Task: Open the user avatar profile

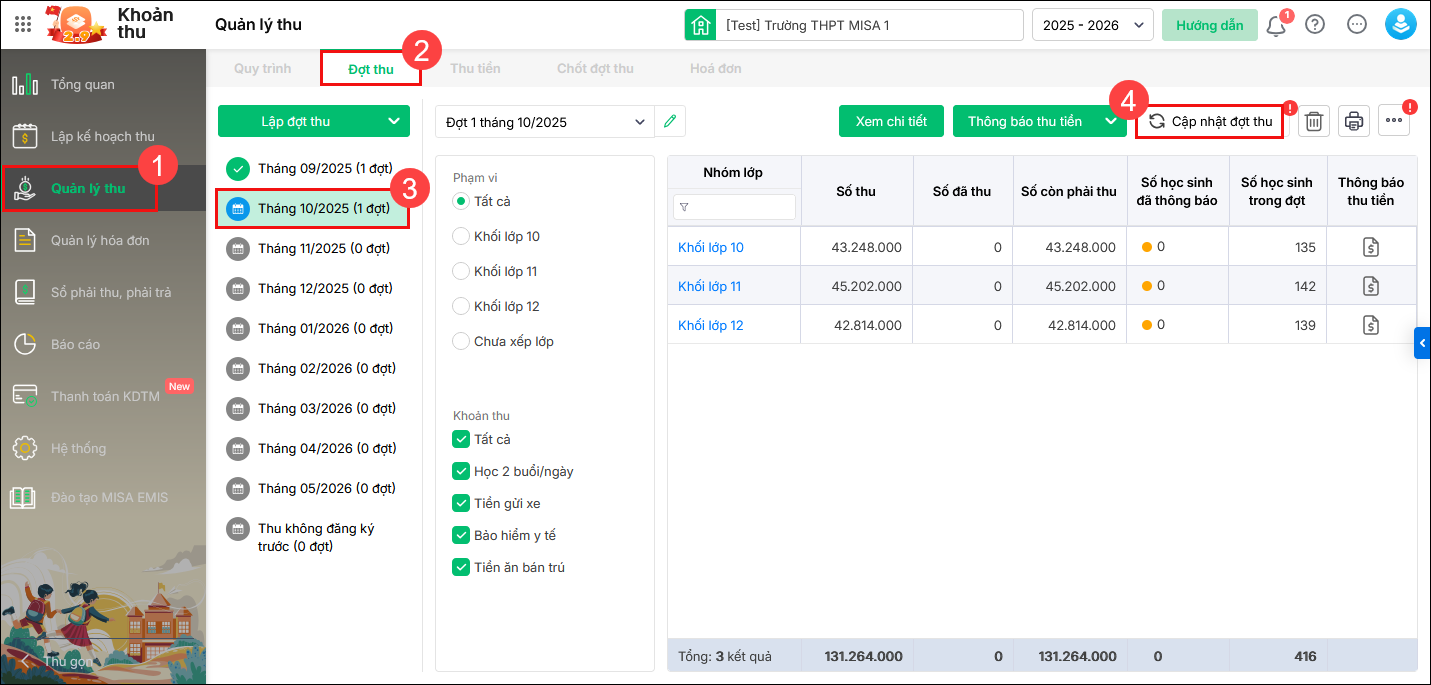Action: 1400,25
